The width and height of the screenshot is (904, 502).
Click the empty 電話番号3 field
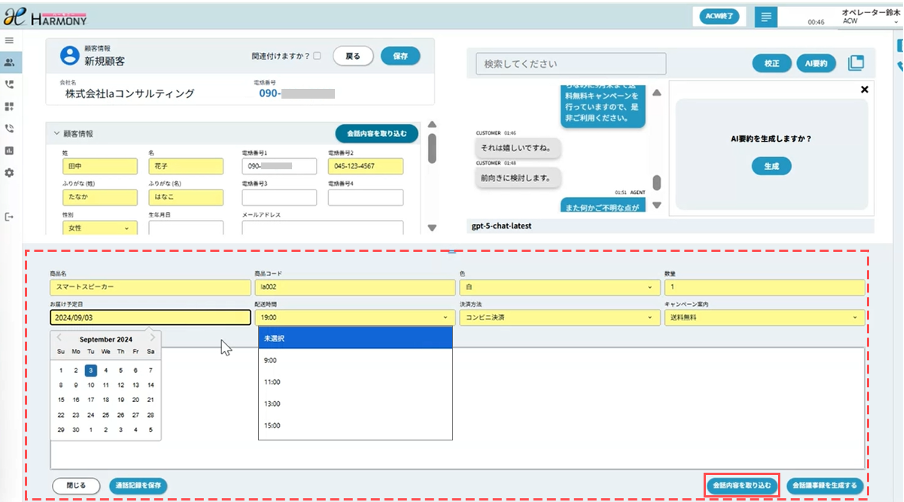[279, 197]
